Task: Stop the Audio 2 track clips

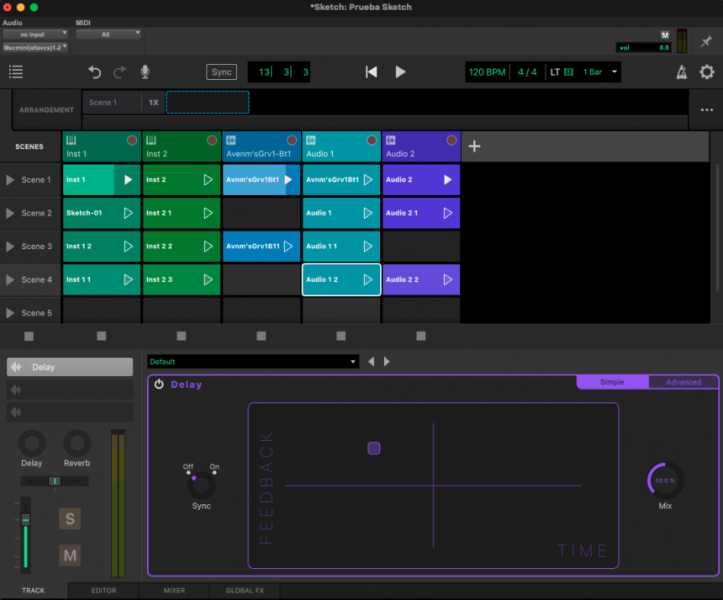Action: pos(421,336)
